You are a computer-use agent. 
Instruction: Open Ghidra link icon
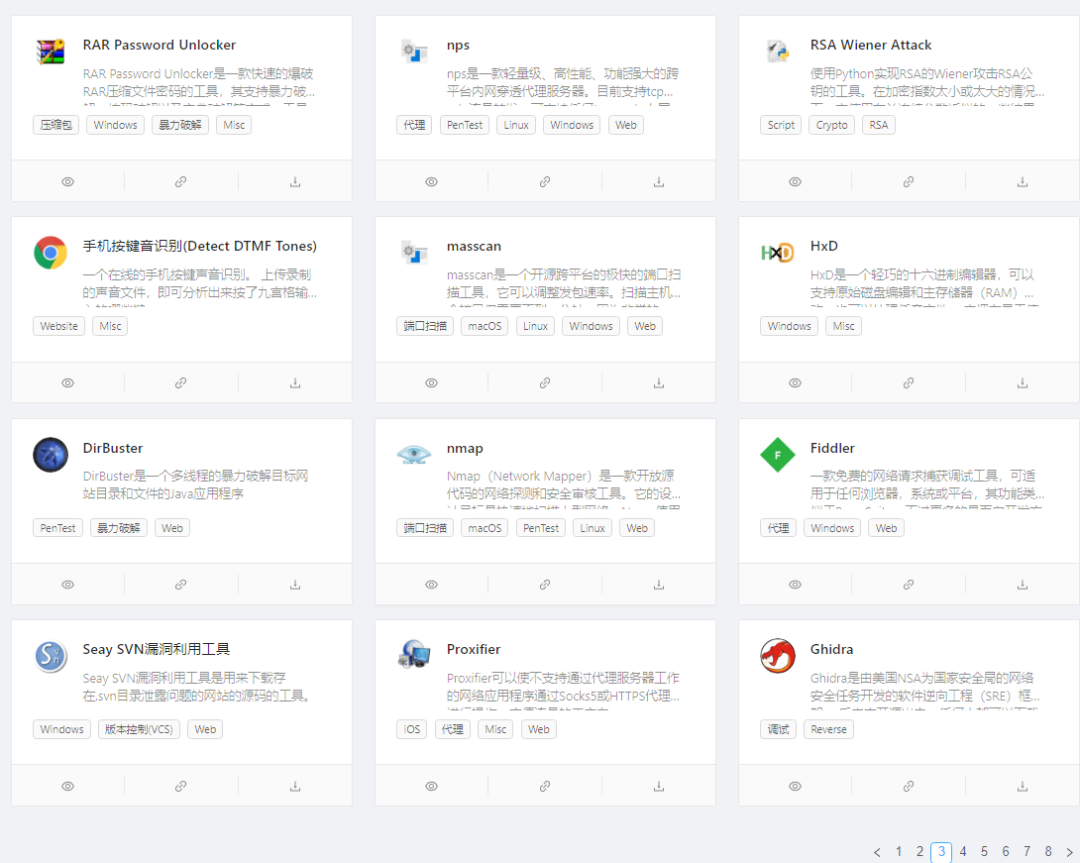(908, 786)
